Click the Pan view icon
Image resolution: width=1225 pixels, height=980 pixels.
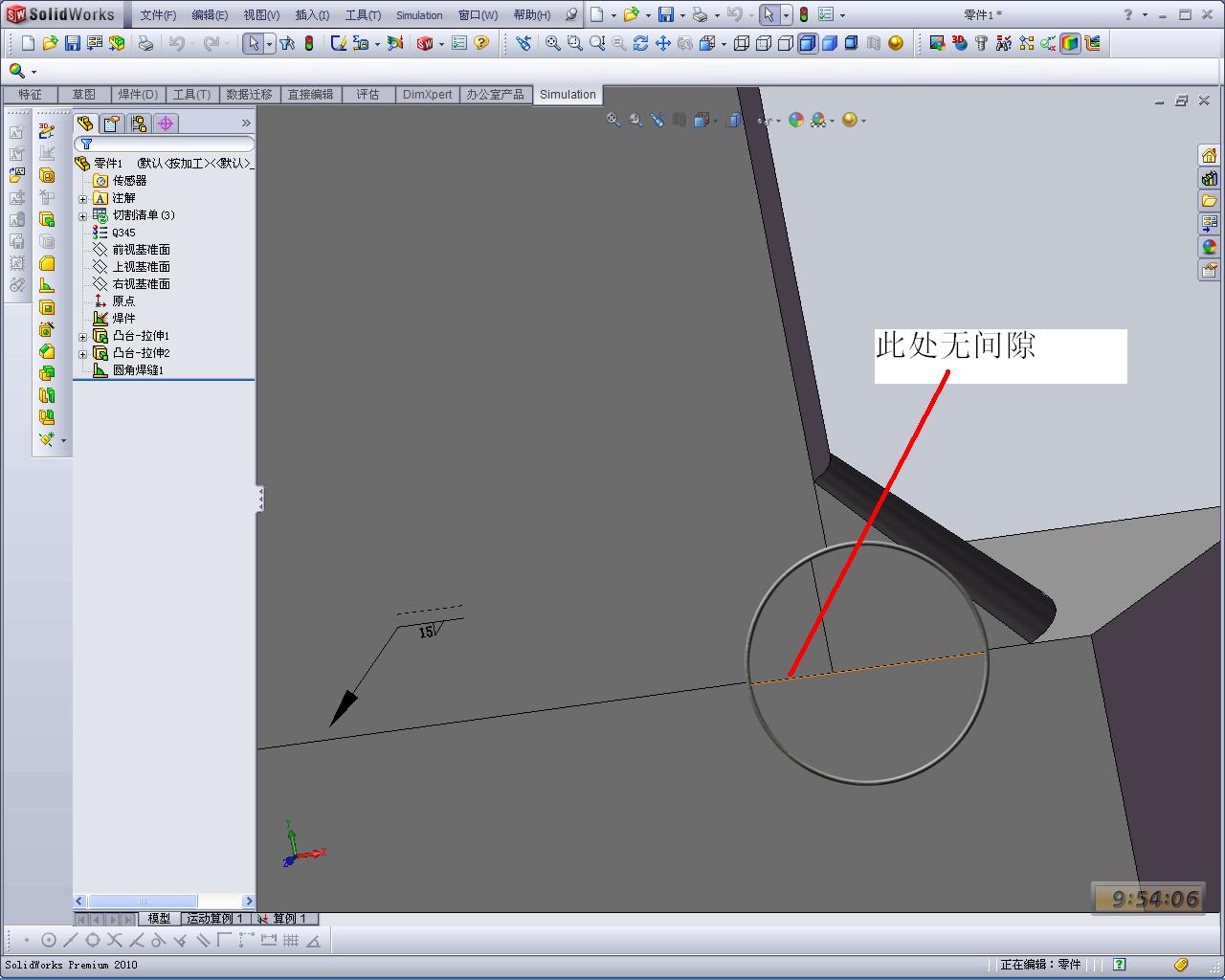coord(662,43)
